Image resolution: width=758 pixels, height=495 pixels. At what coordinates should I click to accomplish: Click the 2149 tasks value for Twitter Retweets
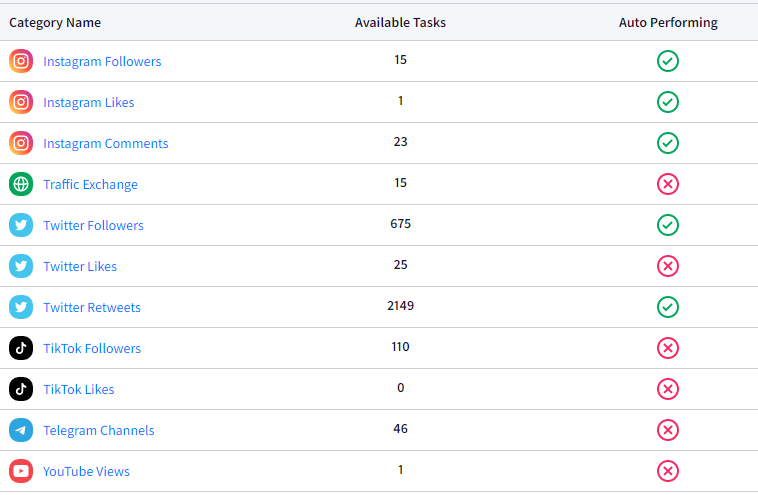coord(400,306)
